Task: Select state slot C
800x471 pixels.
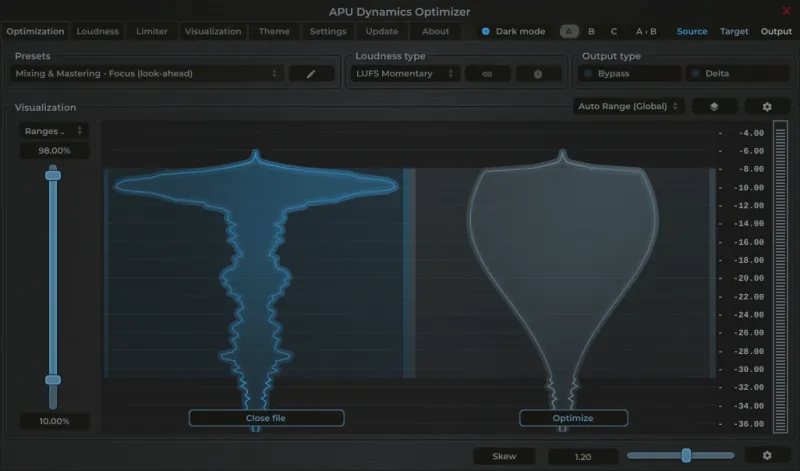Action: click(614, 31)
